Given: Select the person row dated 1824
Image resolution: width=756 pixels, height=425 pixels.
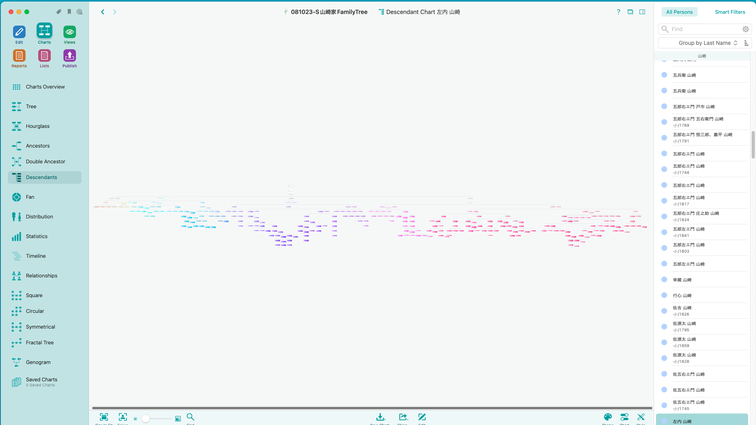Looking at the screenshot, I should click(x=702, y=217).
